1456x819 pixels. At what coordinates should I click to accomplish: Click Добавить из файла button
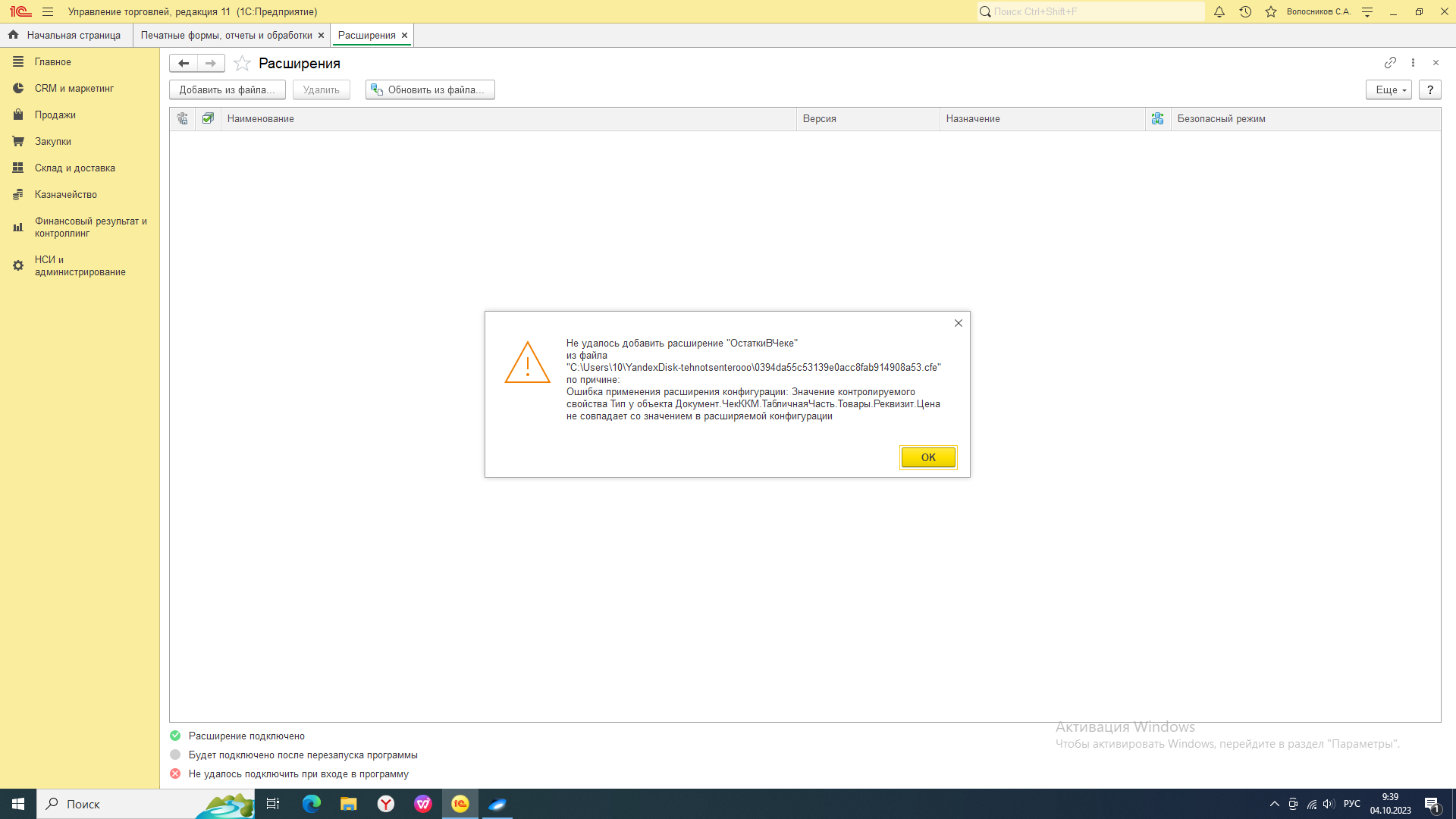[227, 89]
